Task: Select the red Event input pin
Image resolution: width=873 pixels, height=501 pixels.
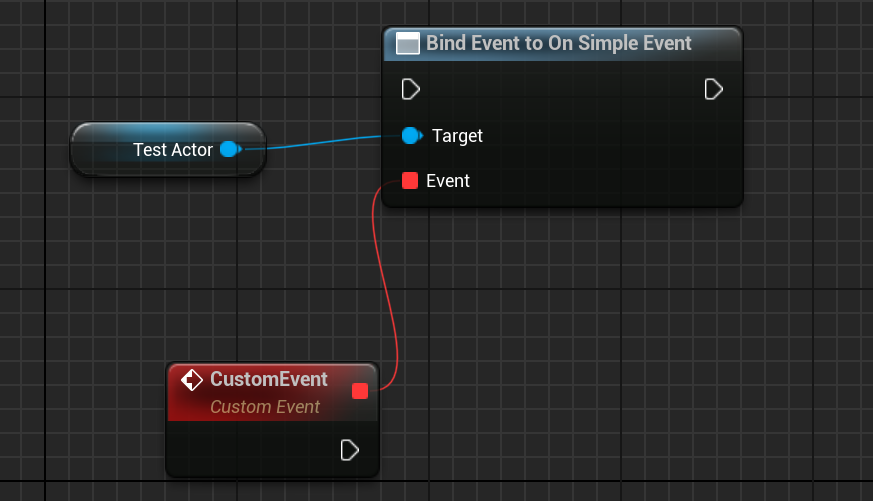Action: point(409,181)
